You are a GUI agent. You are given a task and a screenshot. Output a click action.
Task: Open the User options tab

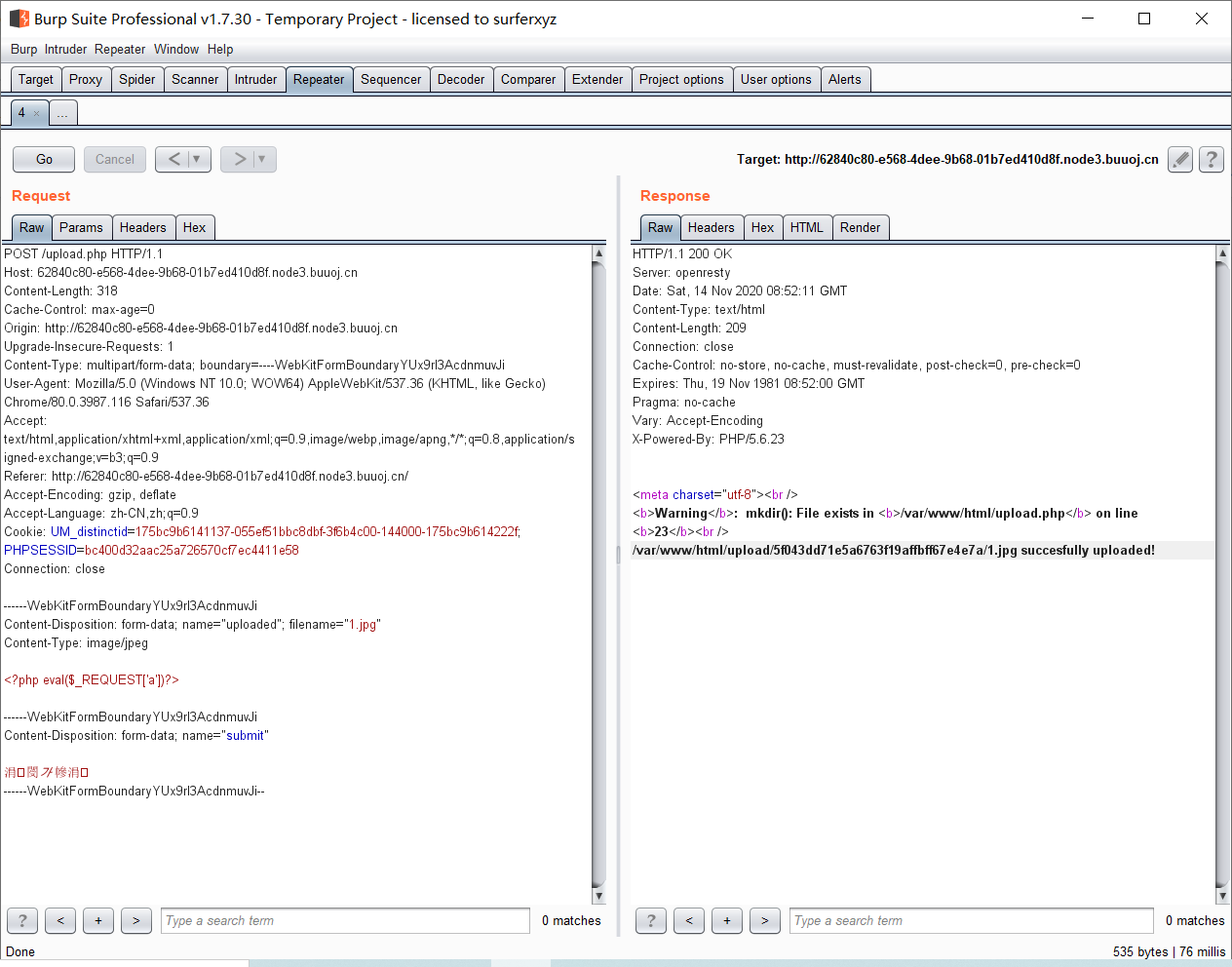point(776,80)
